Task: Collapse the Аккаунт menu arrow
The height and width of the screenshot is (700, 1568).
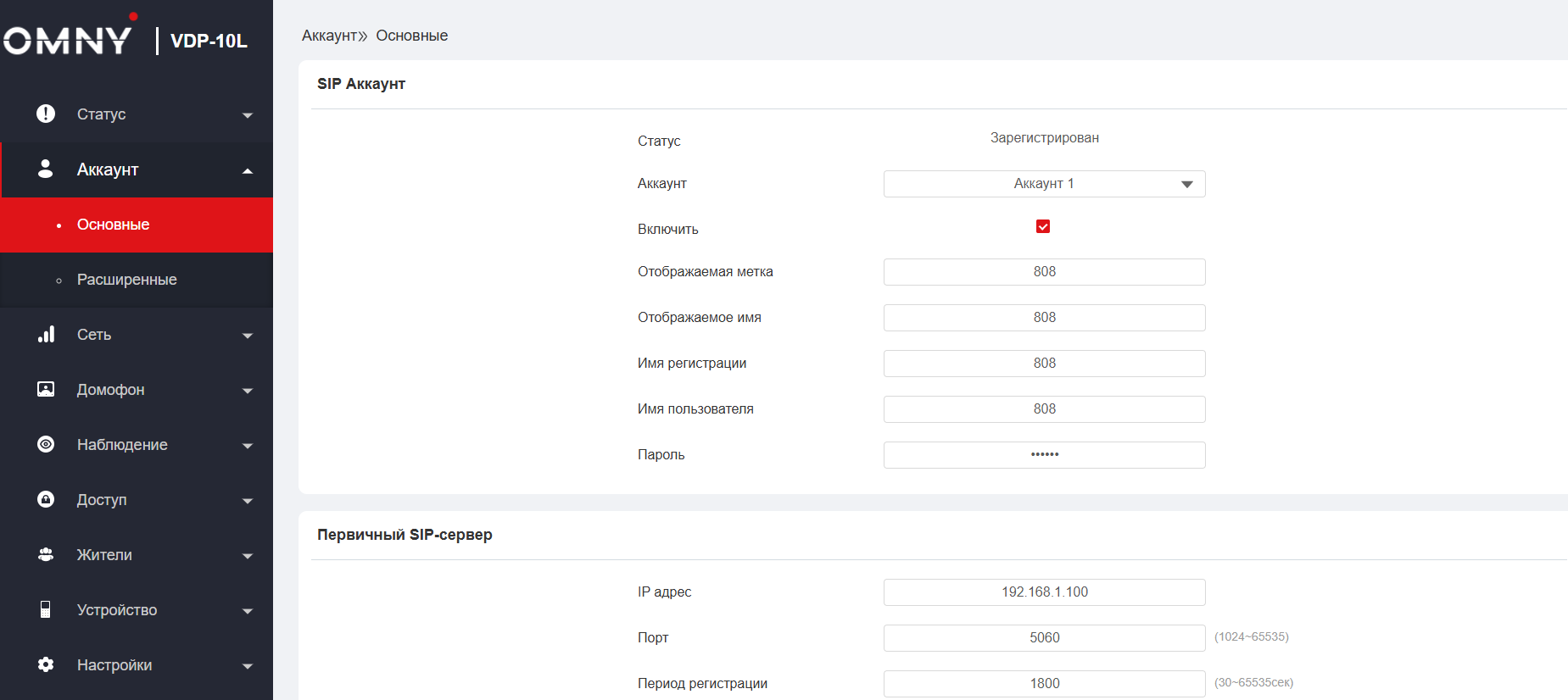Action: (248, 171)
